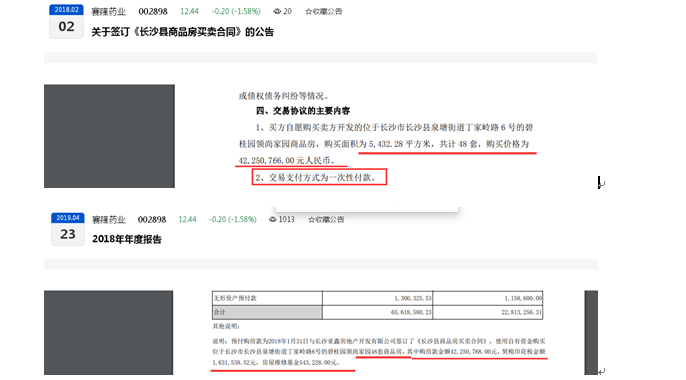Click the dark gray strip at right edge

point(591,333)
